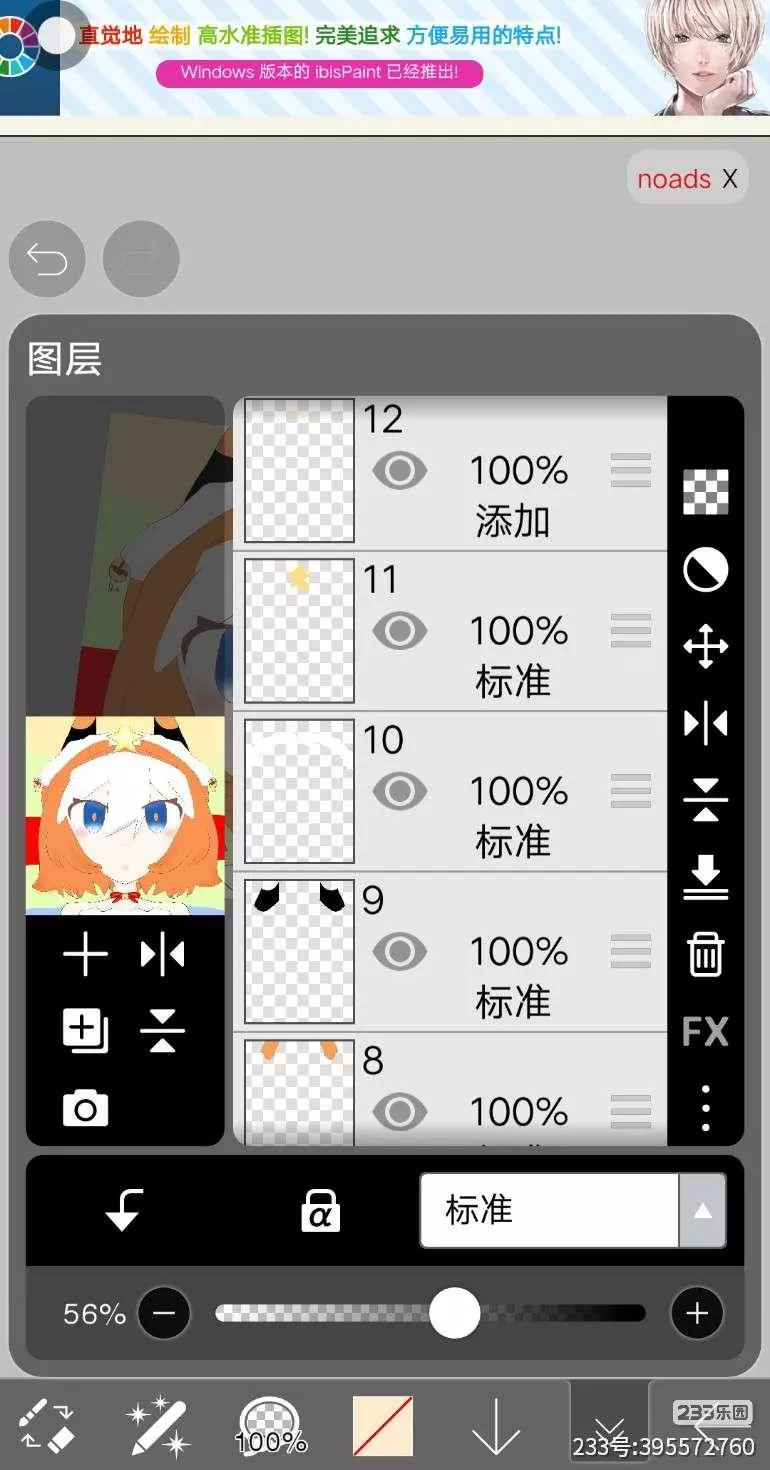Expand blend mode list with triangle arrow
The height and width of the screenshot is (1470, 770).
pyautogui.click(x=703, y=1210)
